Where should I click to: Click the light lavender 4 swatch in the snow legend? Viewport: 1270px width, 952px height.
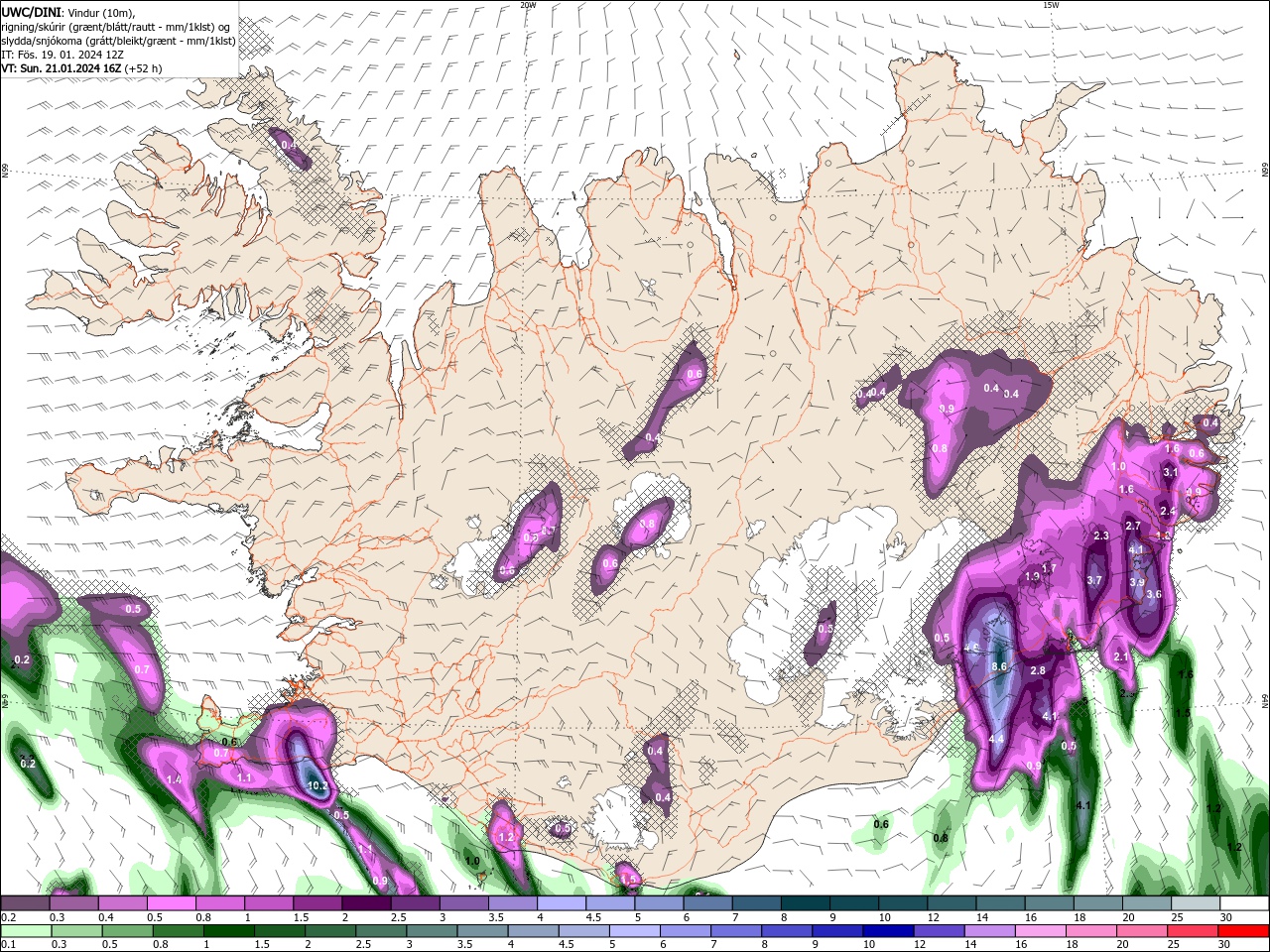(x=562, y=903)
